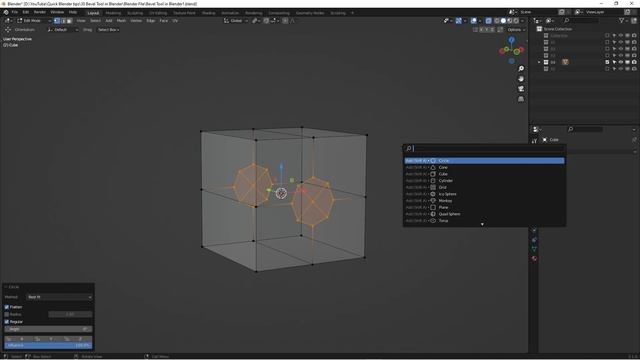Screen dimensions: 640x360
Task: Choose Cone in the add menu list
Action: click(484, 167)
